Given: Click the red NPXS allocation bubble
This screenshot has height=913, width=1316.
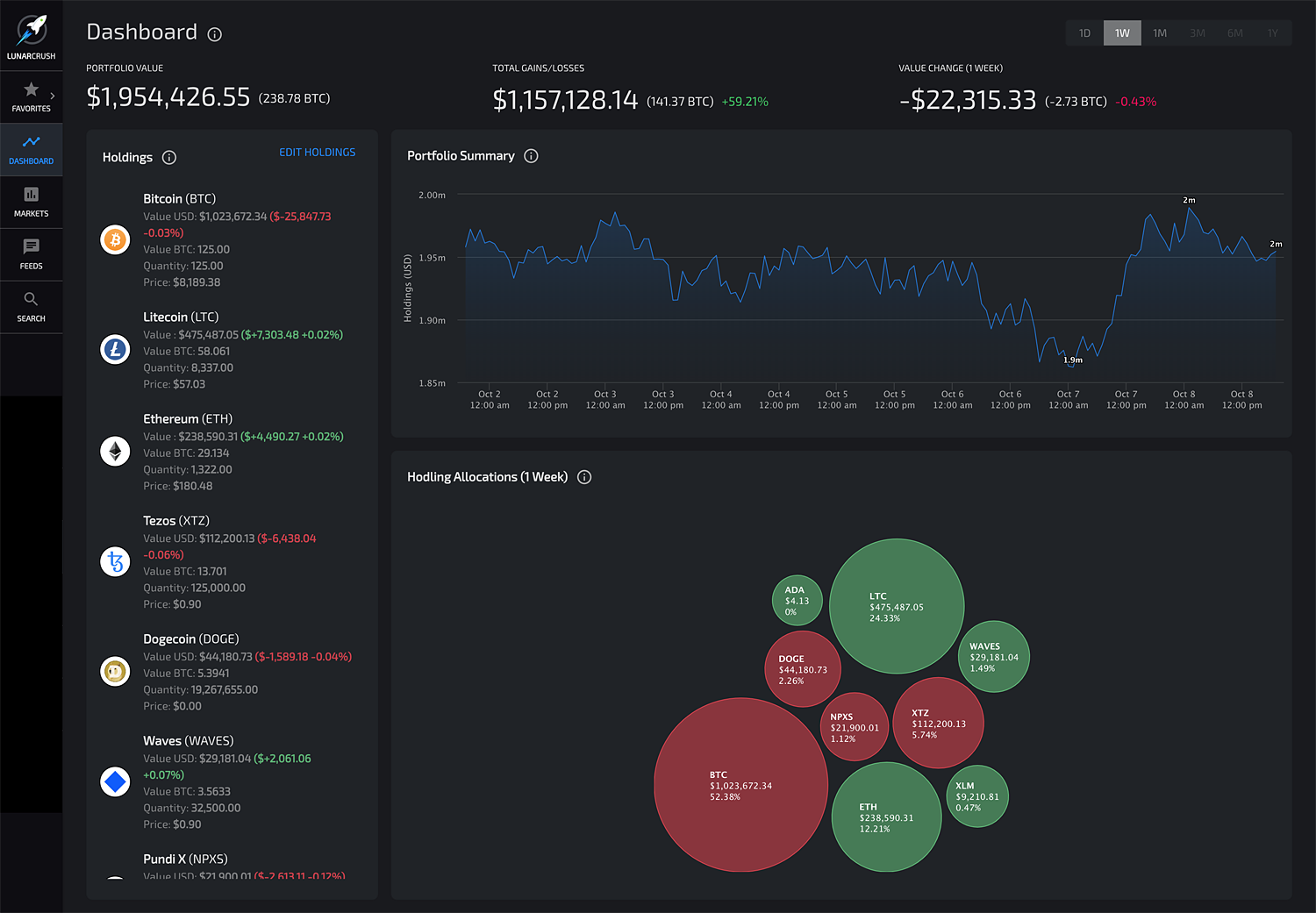Looking at the screenshot, I should [x=855, y=726].
